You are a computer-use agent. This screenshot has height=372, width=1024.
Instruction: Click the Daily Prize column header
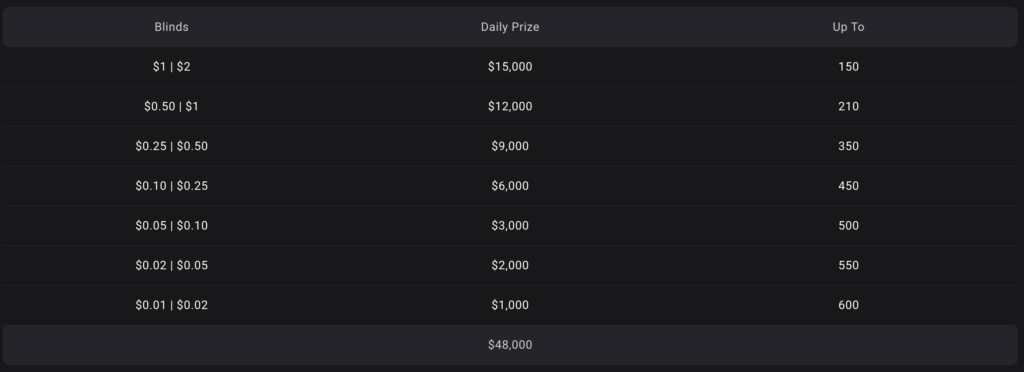510,27
